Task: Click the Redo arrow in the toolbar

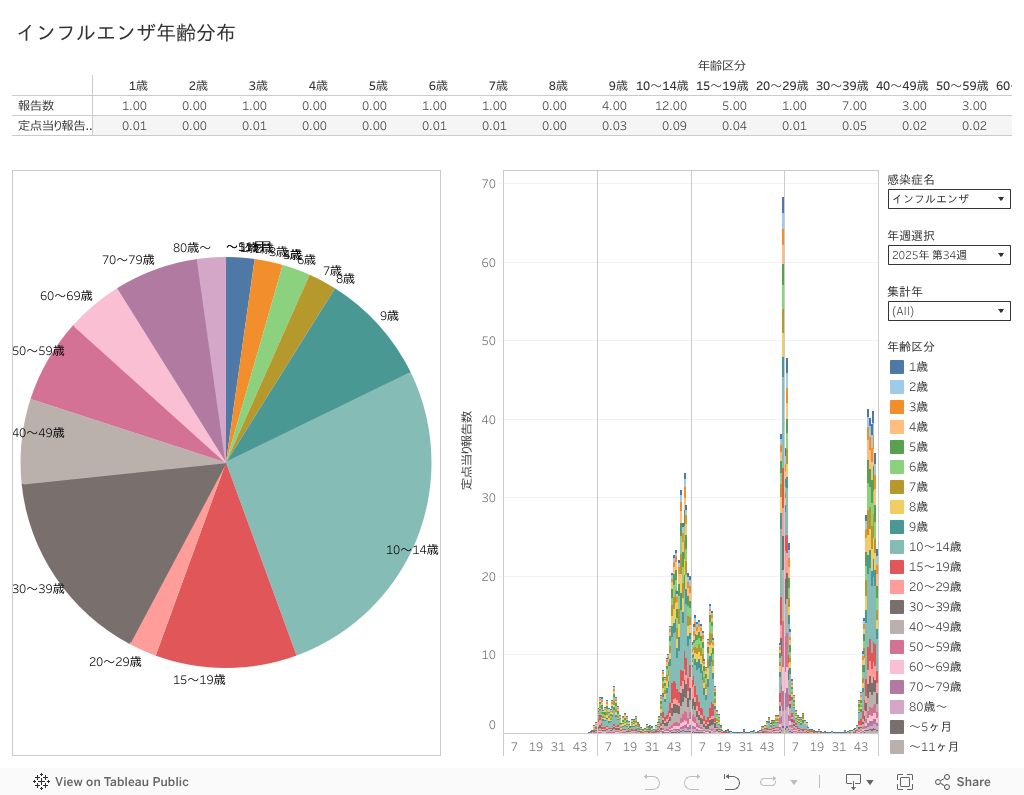Action: click(691, 782)
